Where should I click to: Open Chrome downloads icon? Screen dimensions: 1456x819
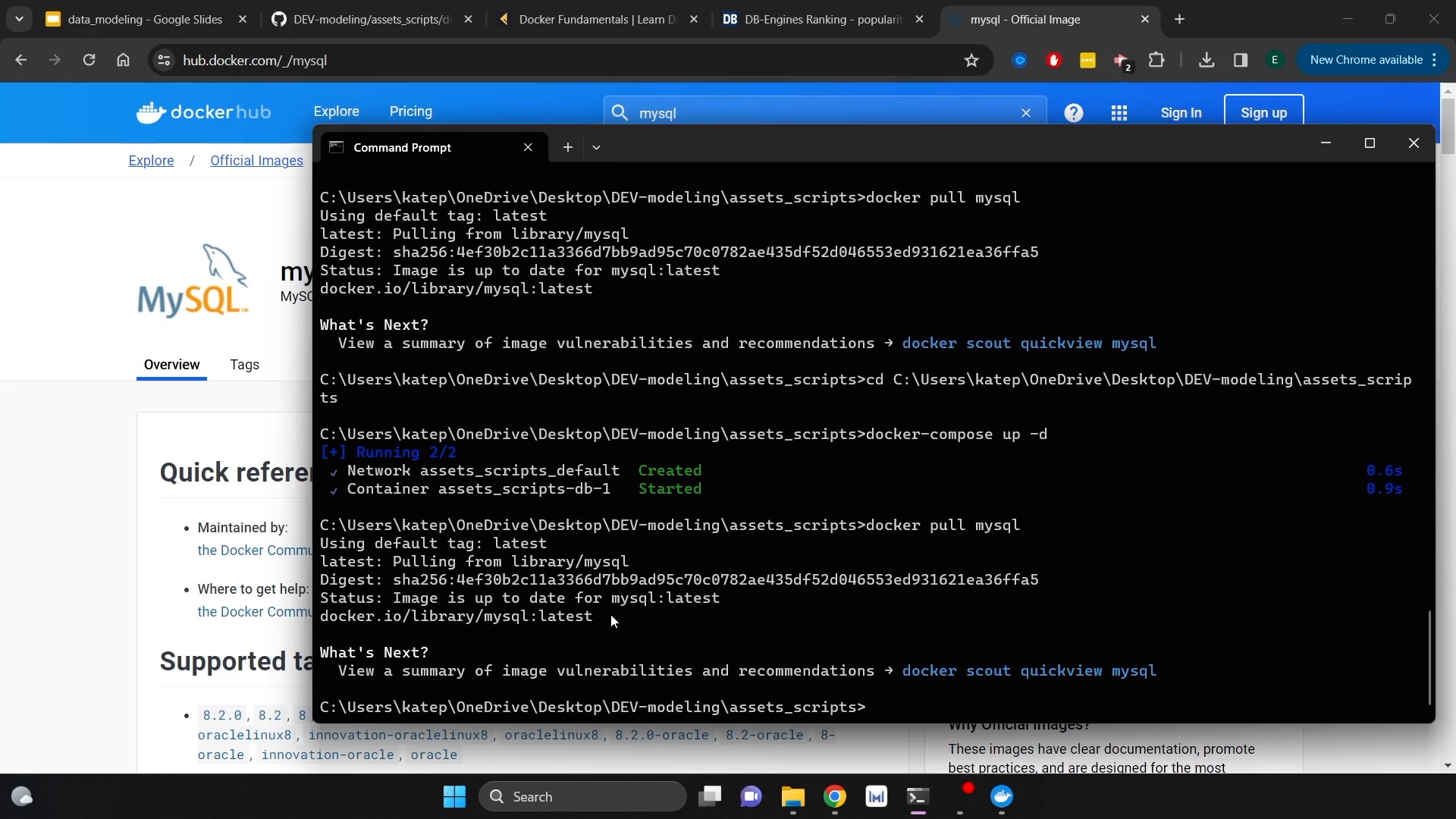[x=1207, y=60]
